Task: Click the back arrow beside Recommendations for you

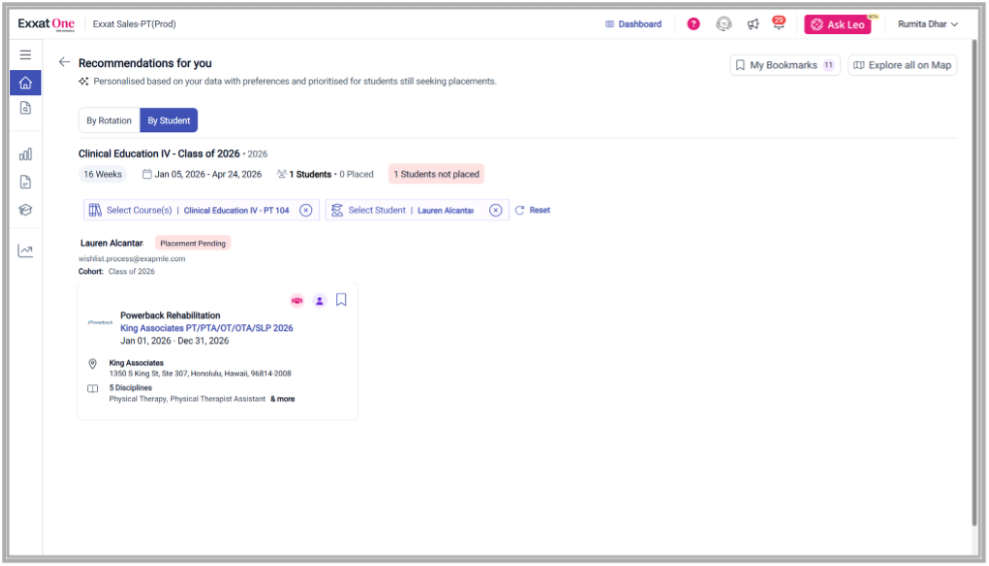Action: tap(64, 62)
